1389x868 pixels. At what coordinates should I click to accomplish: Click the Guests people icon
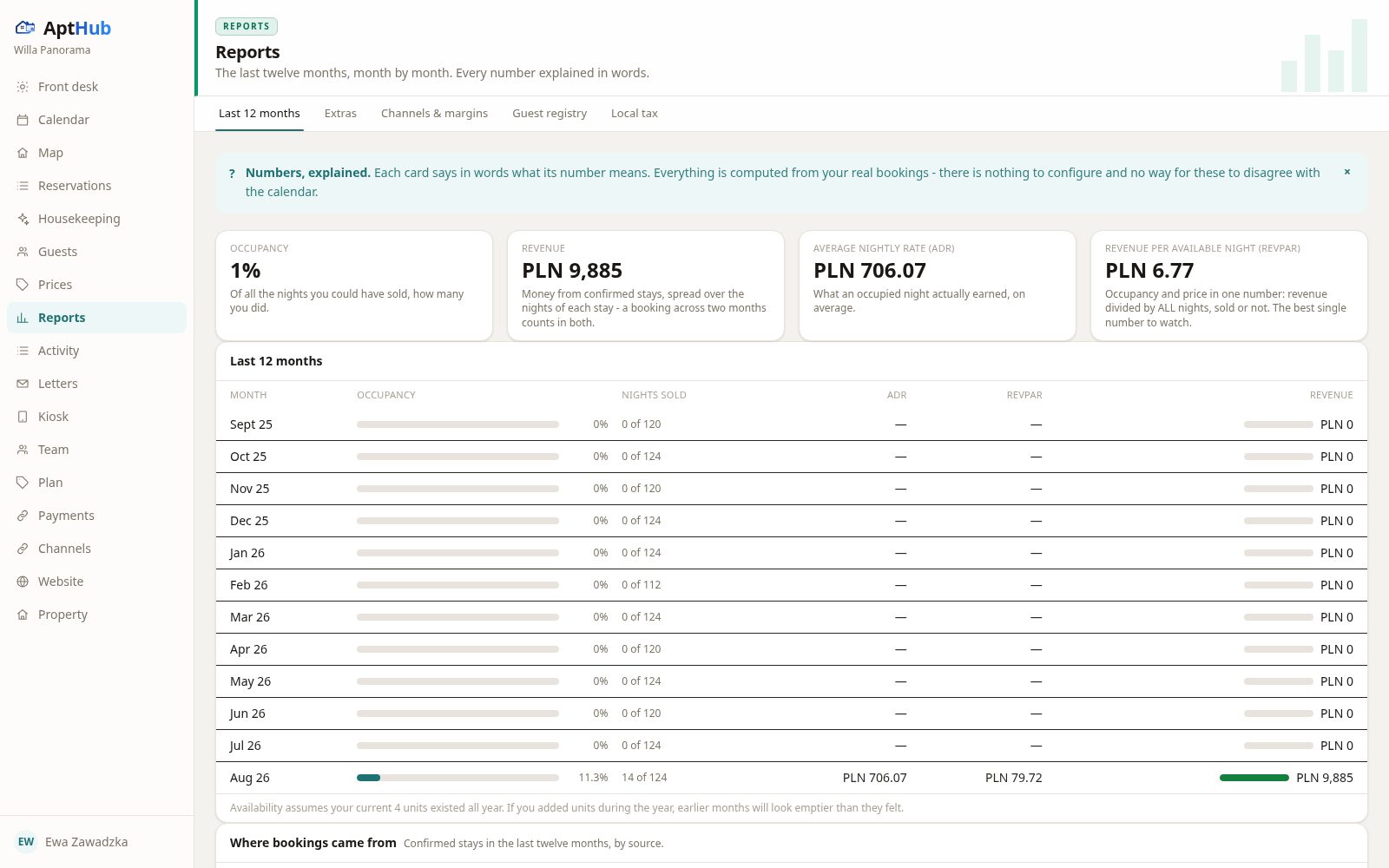pos(23,252)
